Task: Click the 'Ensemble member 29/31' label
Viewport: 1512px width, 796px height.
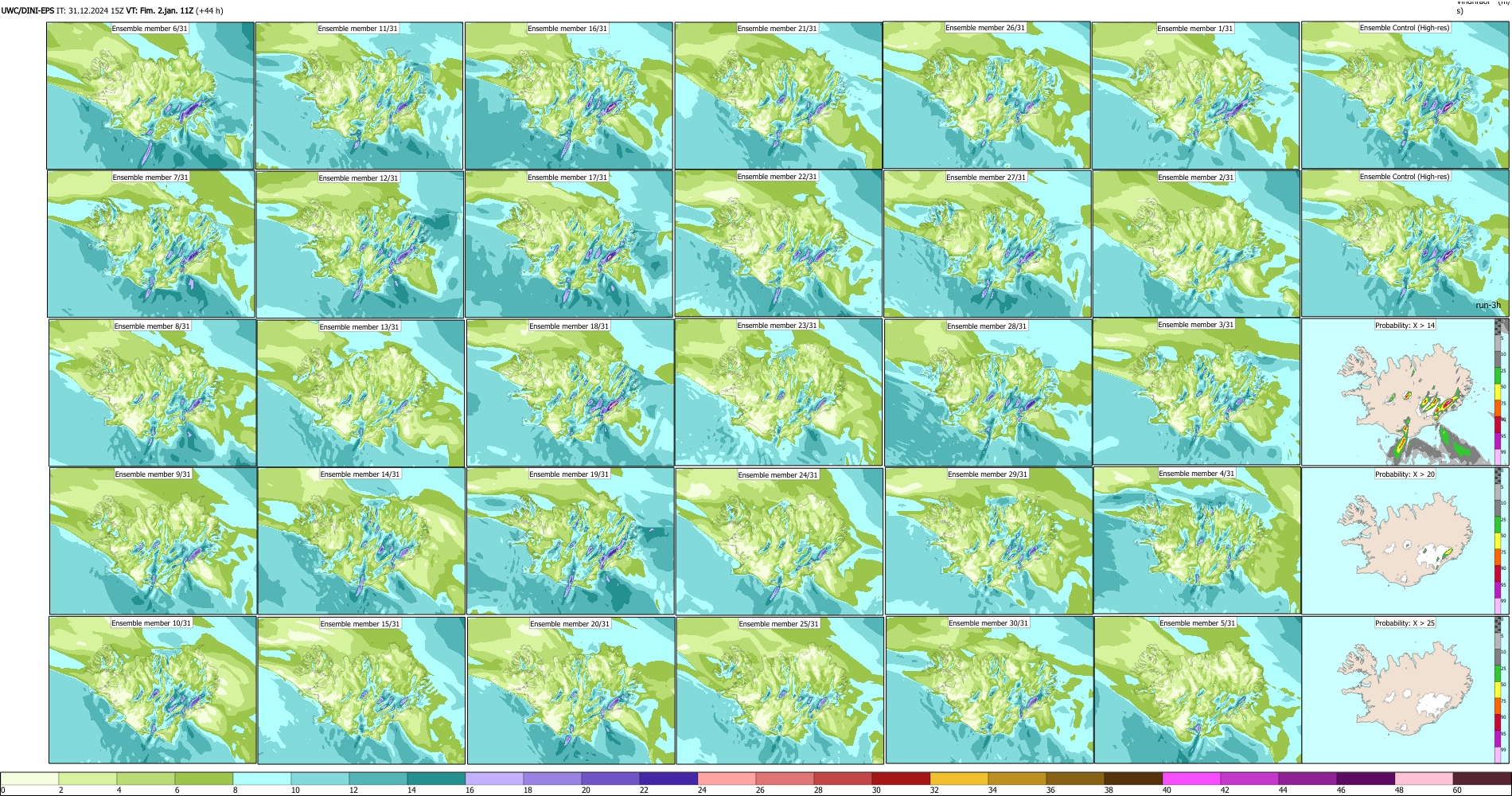Action: [x=988, y=474]
